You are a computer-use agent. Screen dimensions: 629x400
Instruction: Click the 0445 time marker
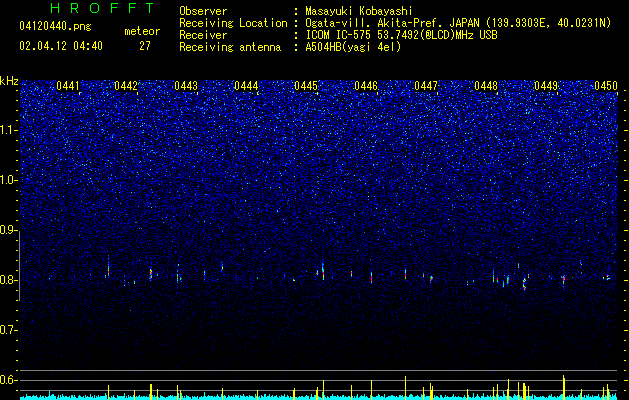(306, 86)
